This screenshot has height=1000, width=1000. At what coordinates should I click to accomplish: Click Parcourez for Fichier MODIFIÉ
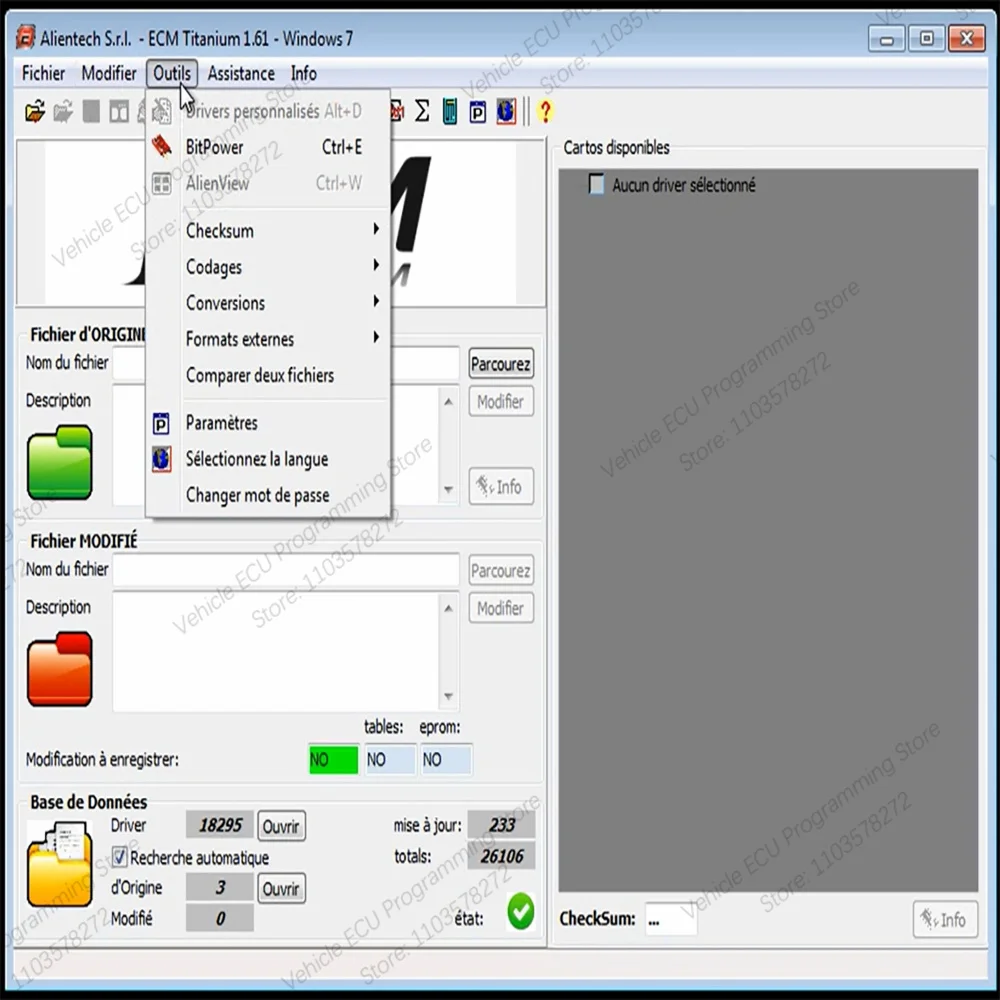pyautogui.click(x=501, y=570)
